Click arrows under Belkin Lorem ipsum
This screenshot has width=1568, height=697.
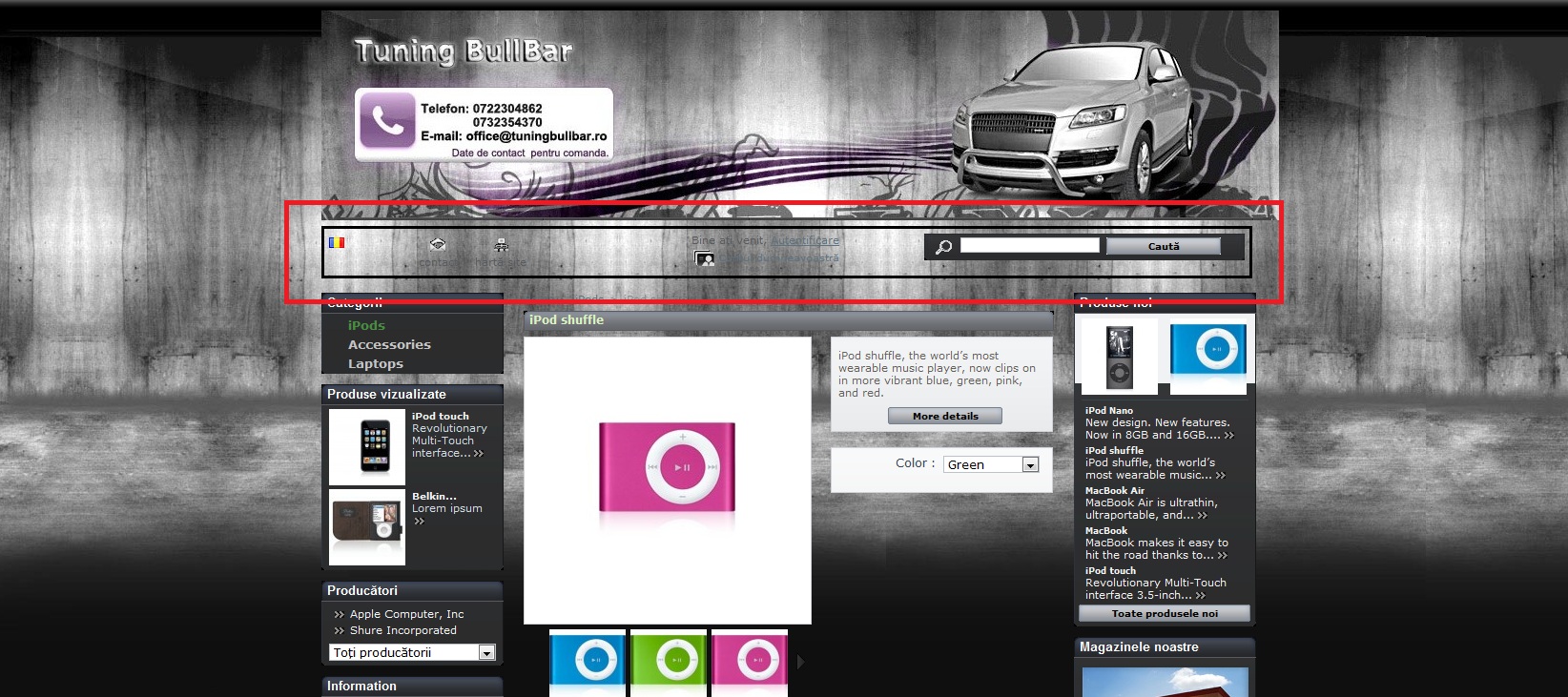(x=419, y=522)
